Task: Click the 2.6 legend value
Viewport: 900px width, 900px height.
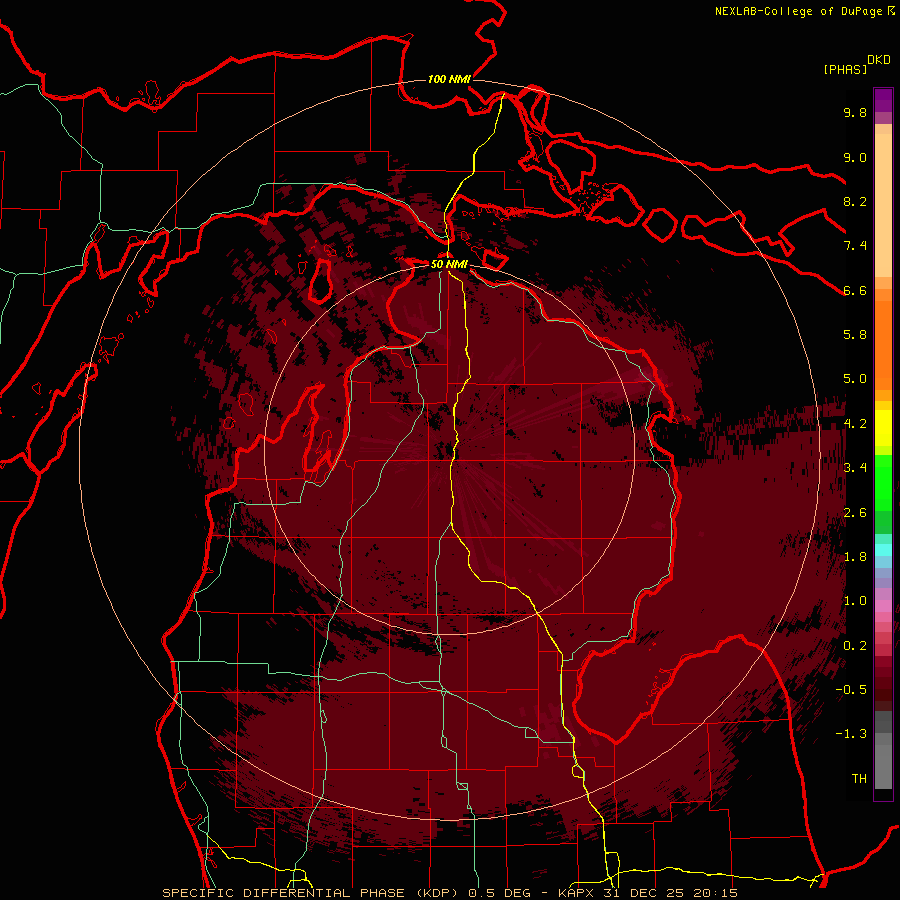Action: (855, 513)
